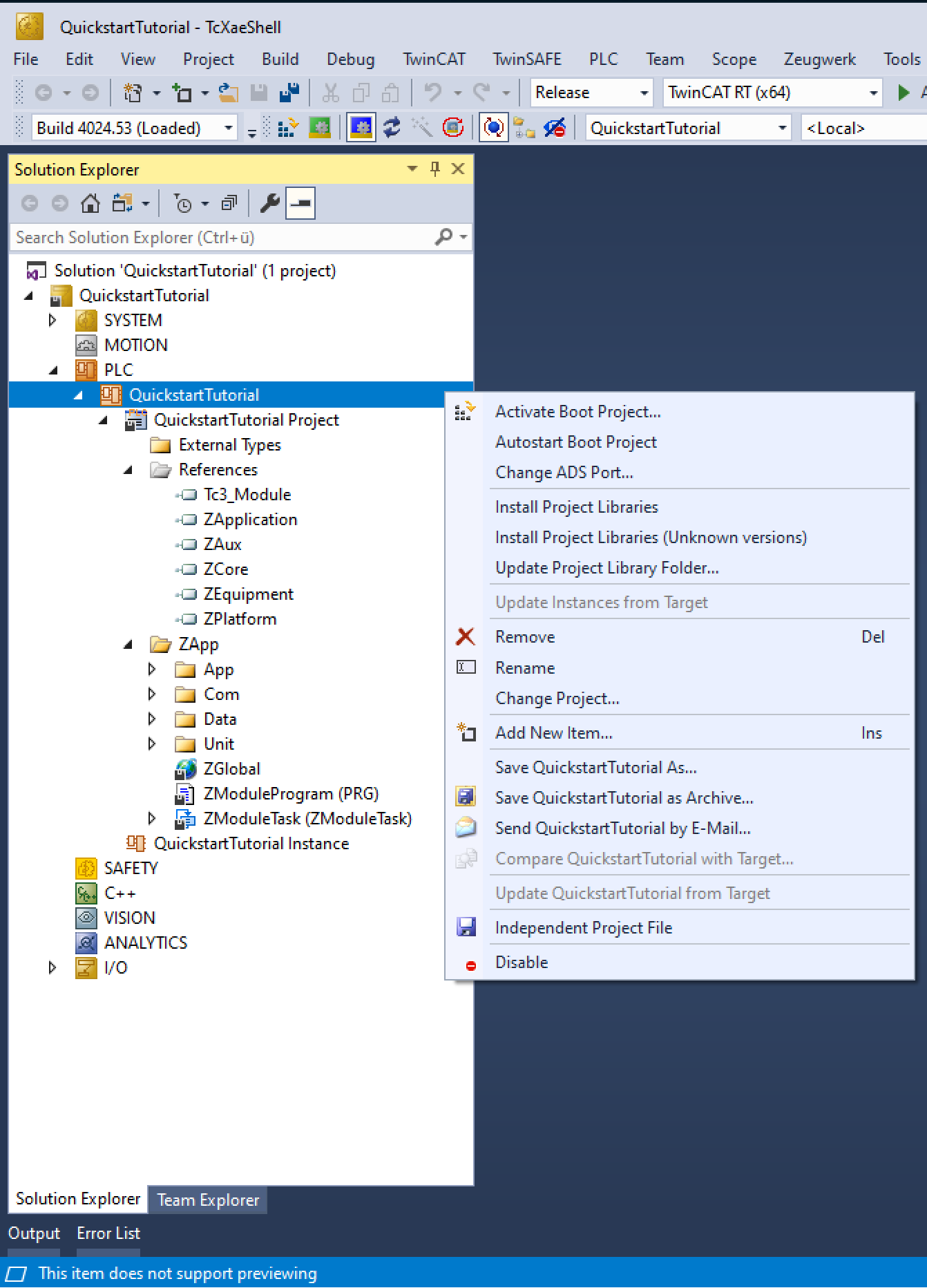Screen dimensions: 927x1288
Task: Click the search magnifier in Solution Explorer
Action: click(444, 237)
